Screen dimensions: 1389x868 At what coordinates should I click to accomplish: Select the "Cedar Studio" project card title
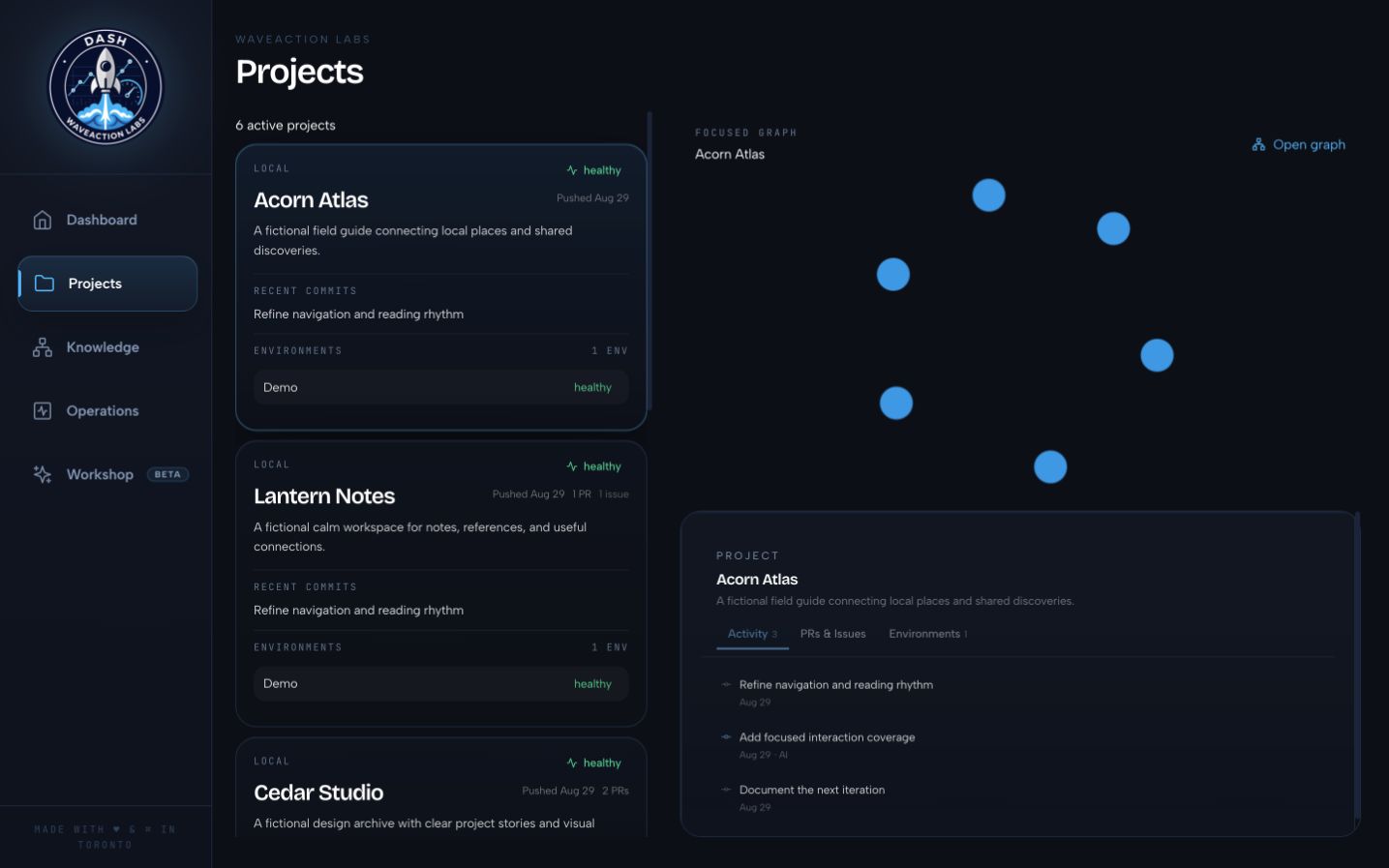pos(318,793)
